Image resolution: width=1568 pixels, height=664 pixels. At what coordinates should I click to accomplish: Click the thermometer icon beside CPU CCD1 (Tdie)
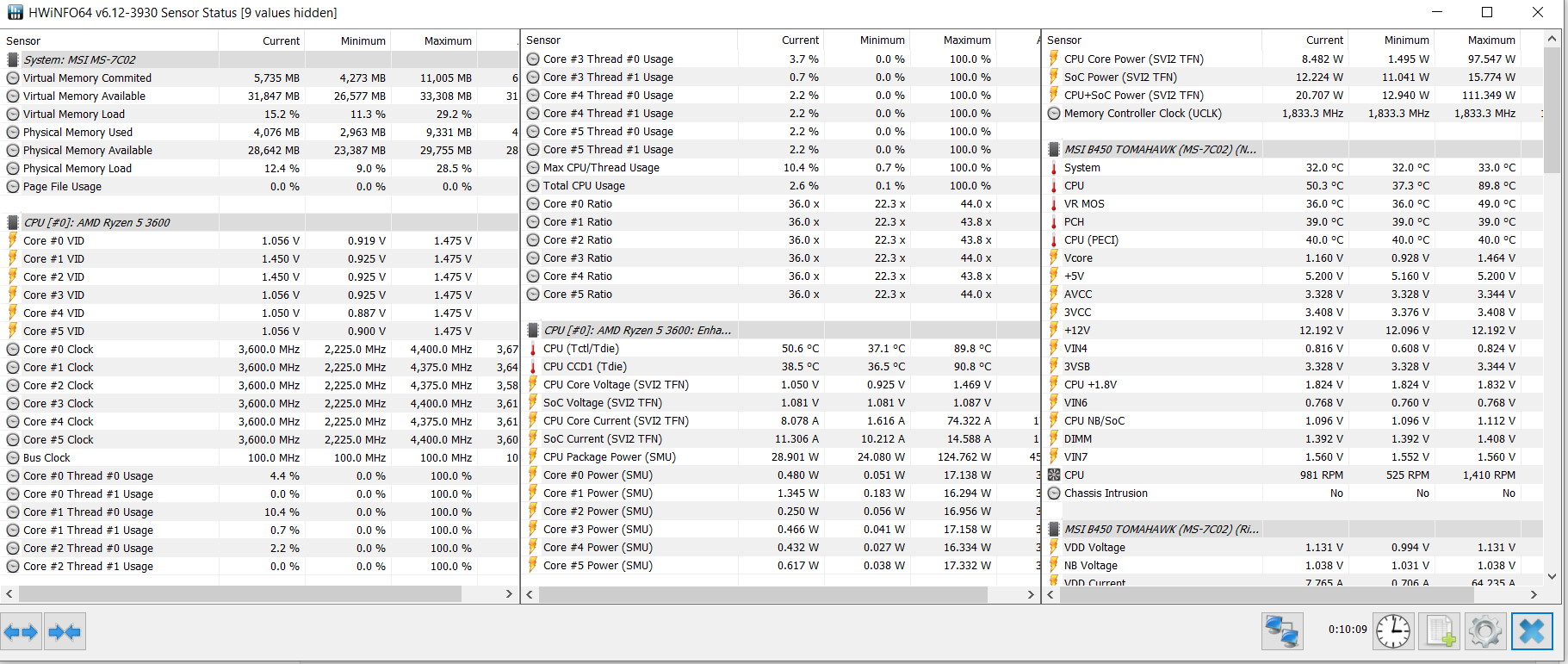tap(533, 367)
